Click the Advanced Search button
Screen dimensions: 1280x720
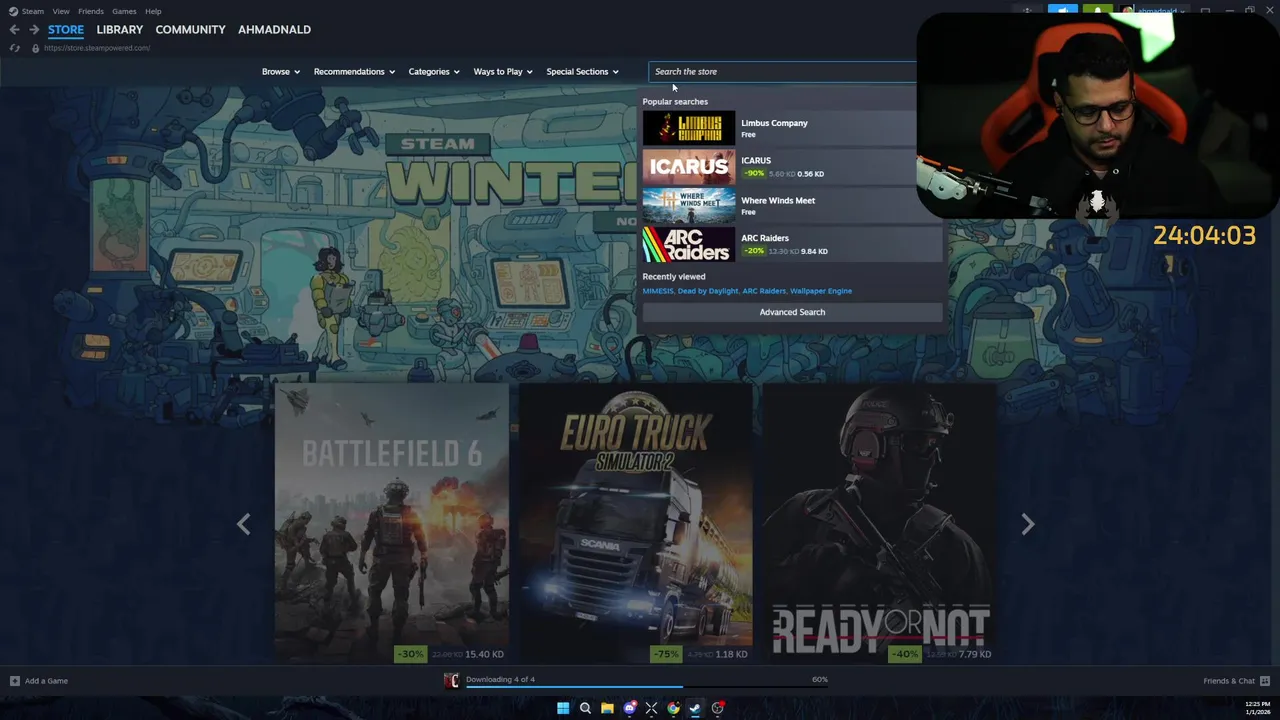[x=792, y=312]
